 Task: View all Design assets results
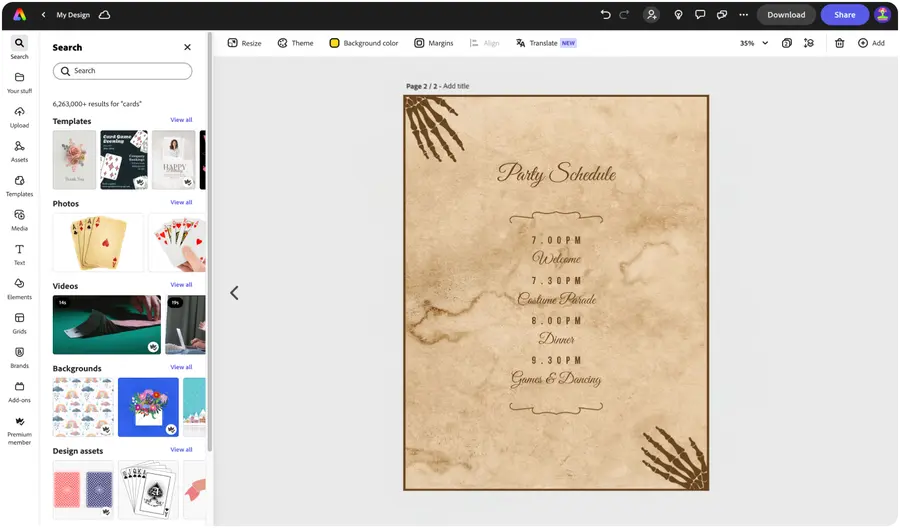click(181, 450)
